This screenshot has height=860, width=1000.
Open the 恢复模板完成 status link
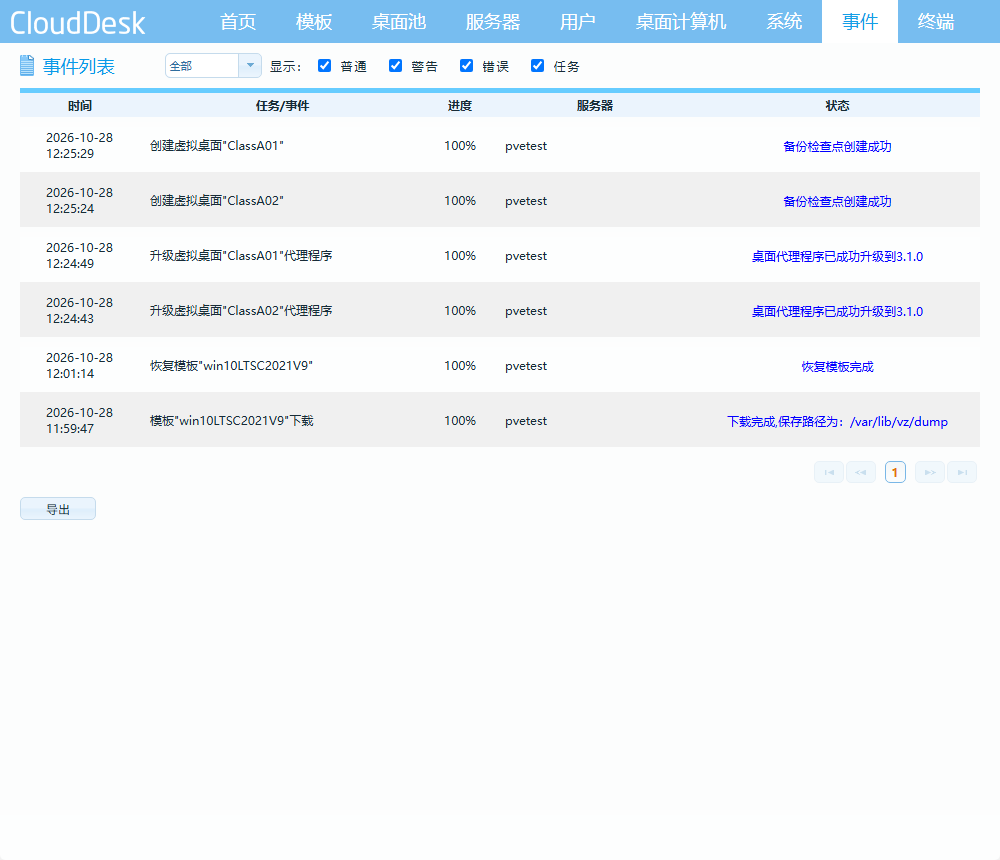point(837,366)
